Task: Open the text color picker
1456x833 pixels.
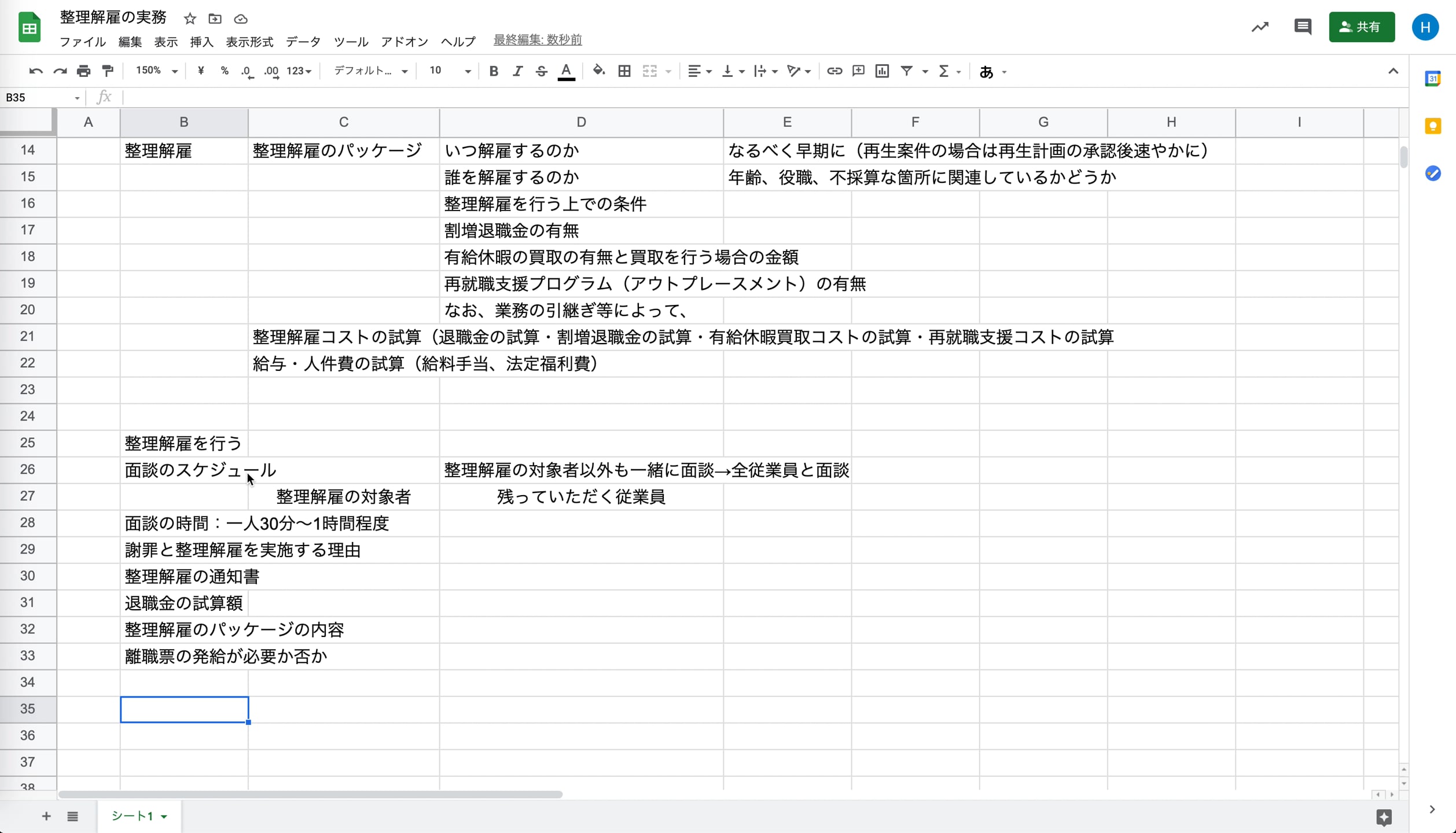Action: 566,71
